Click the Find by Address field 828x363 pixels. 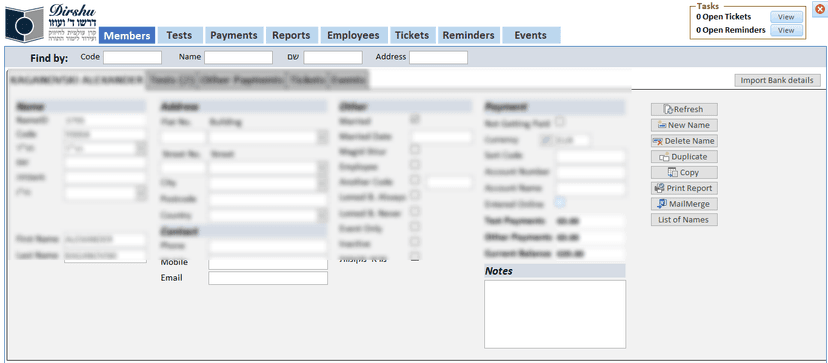tap(438, 57)
